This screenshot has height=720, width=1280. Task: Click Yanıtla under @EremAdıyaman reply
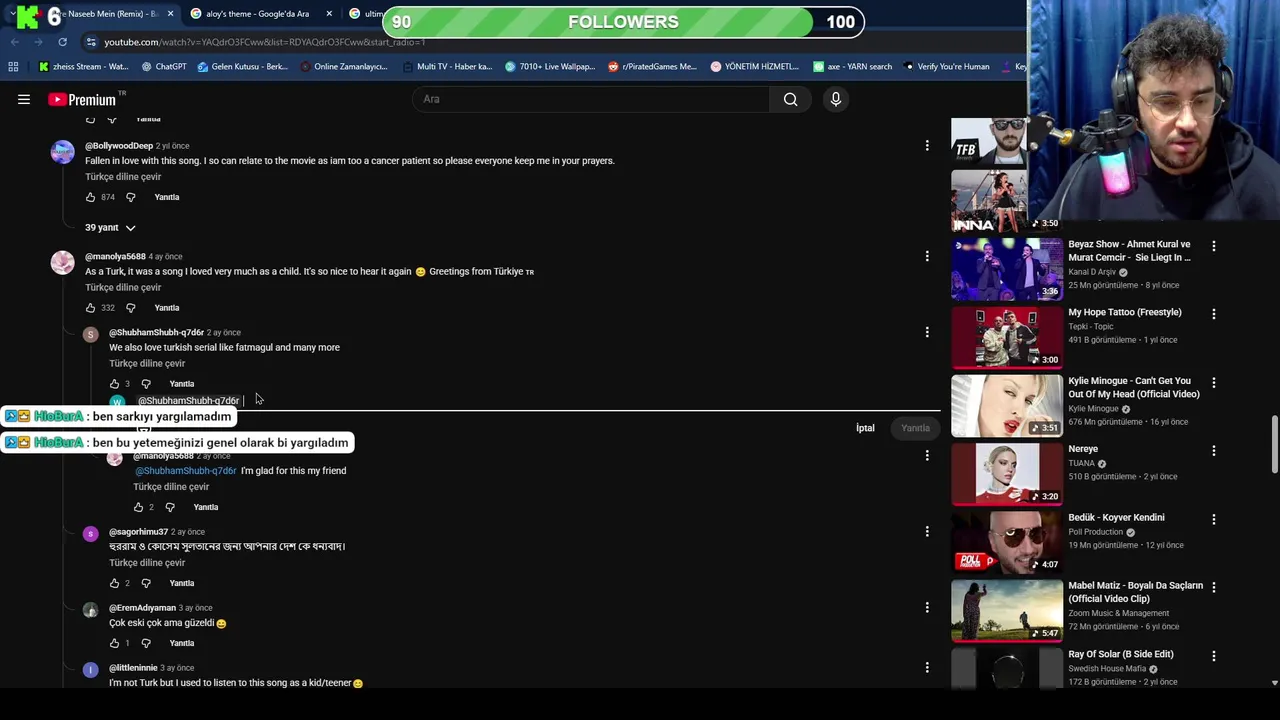182,643
